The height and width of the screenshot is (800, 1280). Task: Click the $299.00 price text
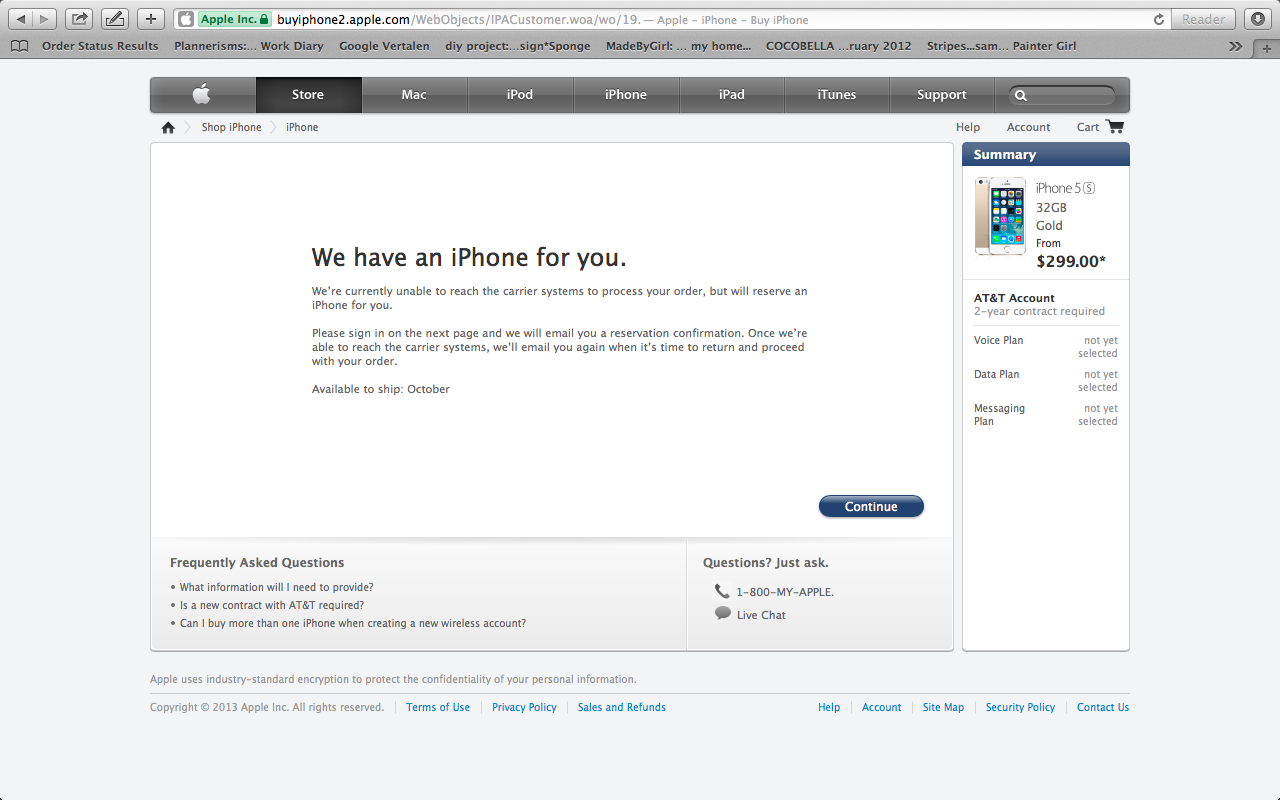[1071, 261]
